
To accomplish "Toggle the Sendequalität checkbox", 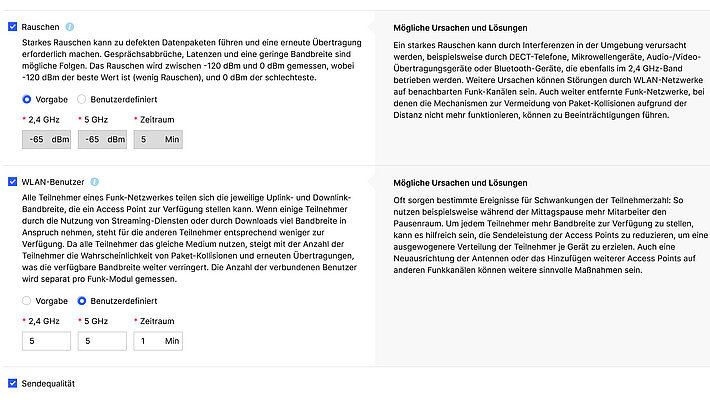I will 12,383.
